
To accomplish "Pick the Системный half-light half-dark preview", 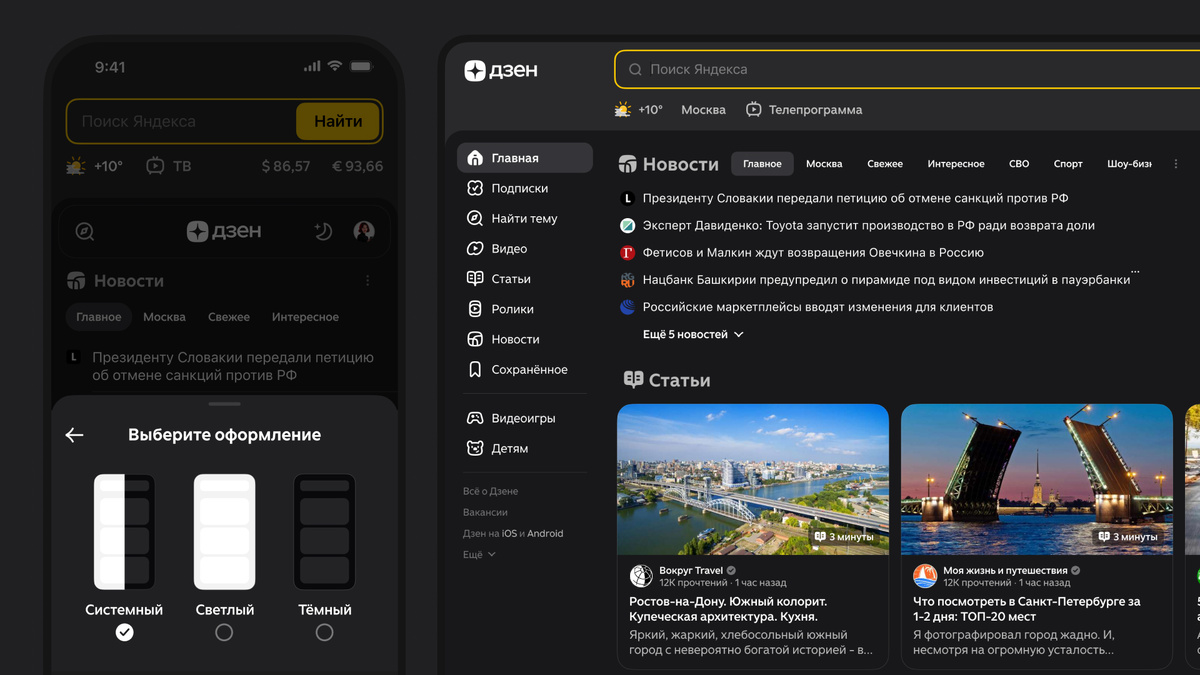I will (124, 532).
